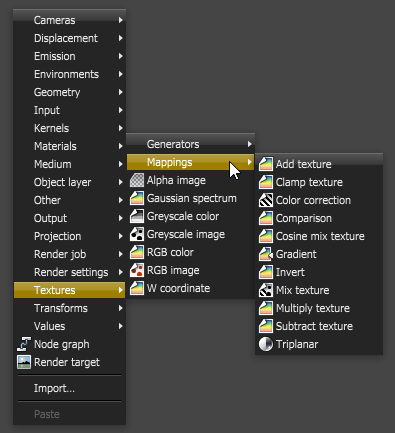Click the Alpha image checkerboard icon

click(137, 180)
